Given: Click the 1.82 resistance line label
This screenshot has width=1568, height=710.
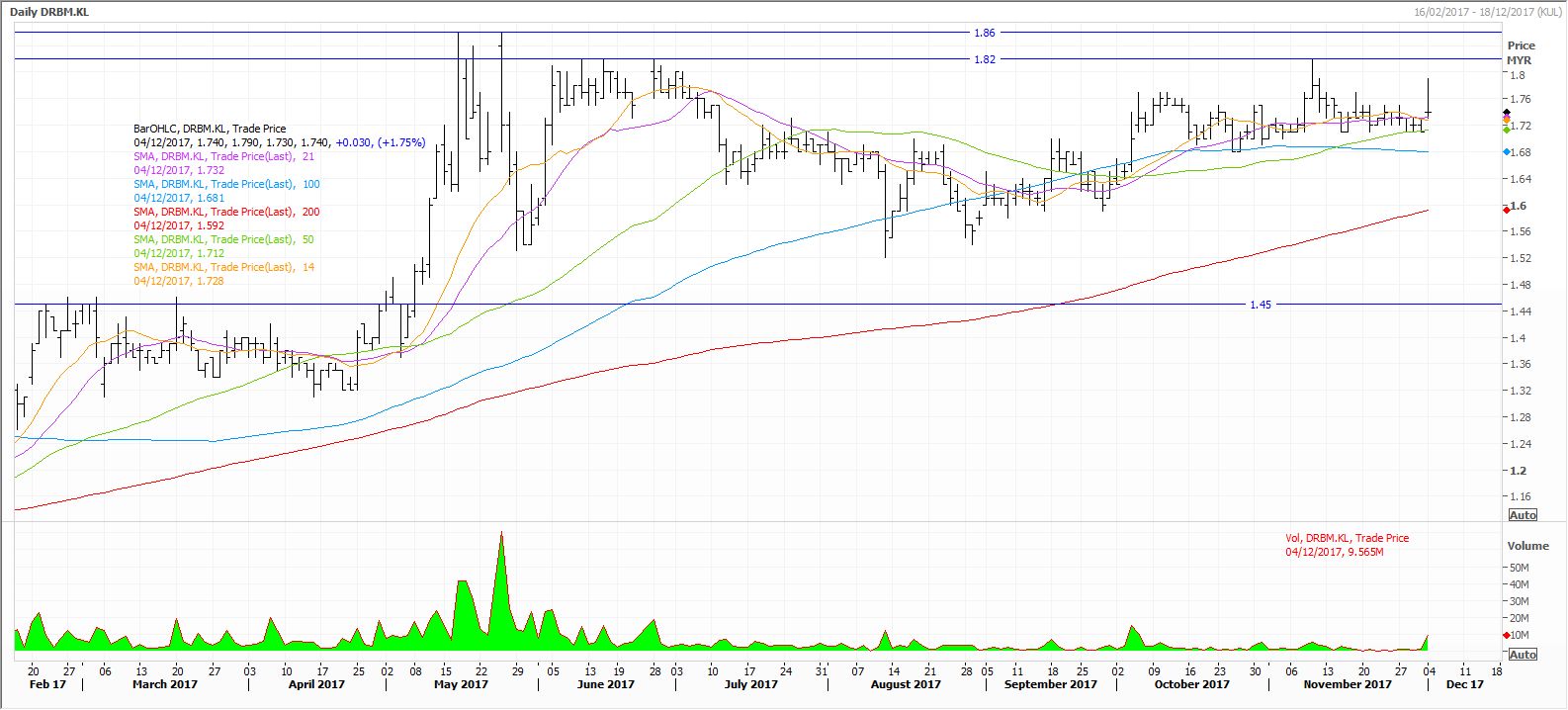Looking at the screenshot, I should [984, 59].
